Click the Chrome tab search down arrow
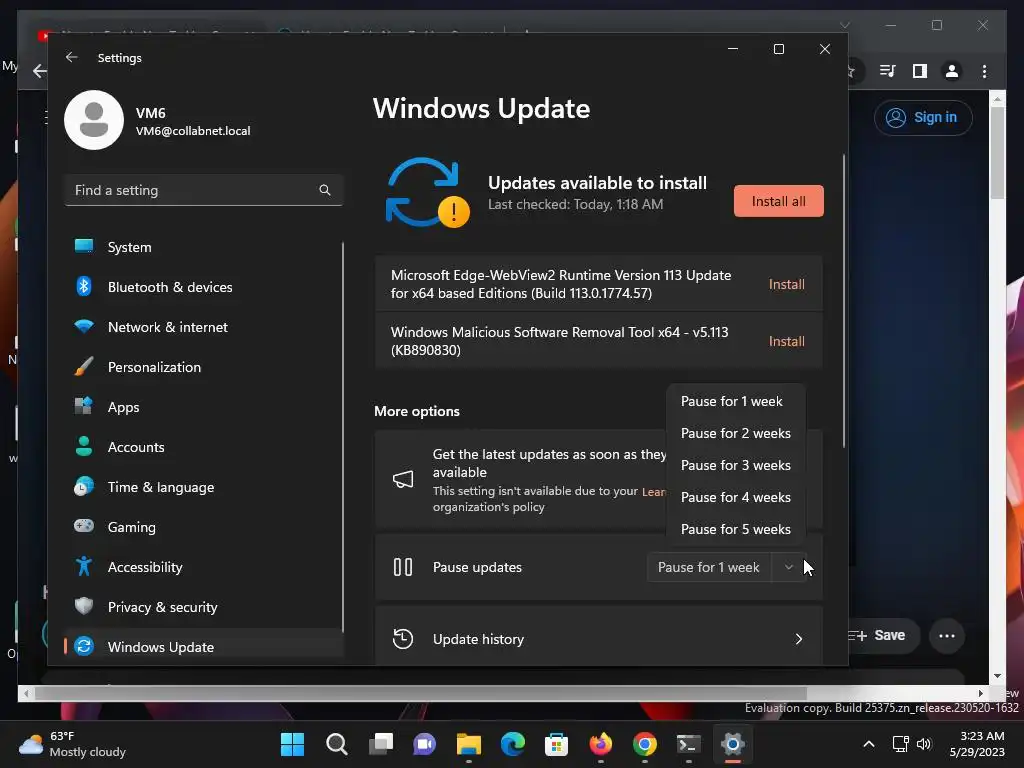 [844, 25]
